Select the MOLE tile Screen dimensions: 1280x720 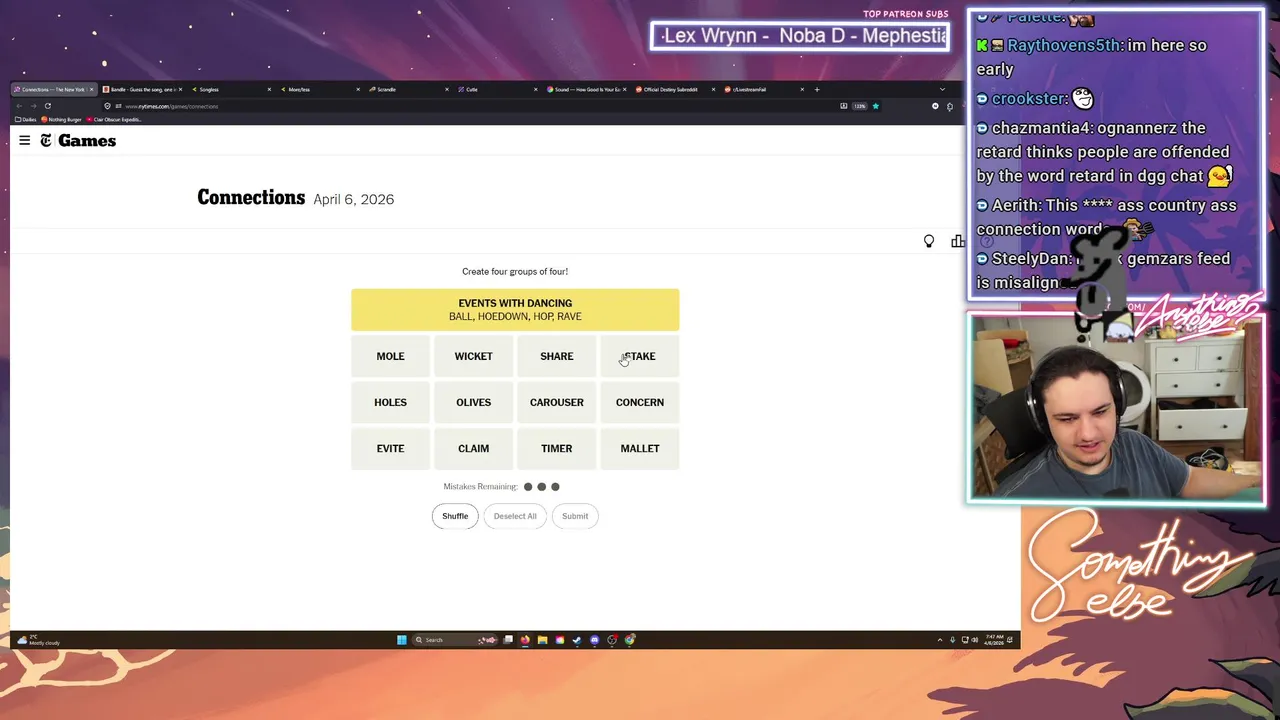coord(390,356)
